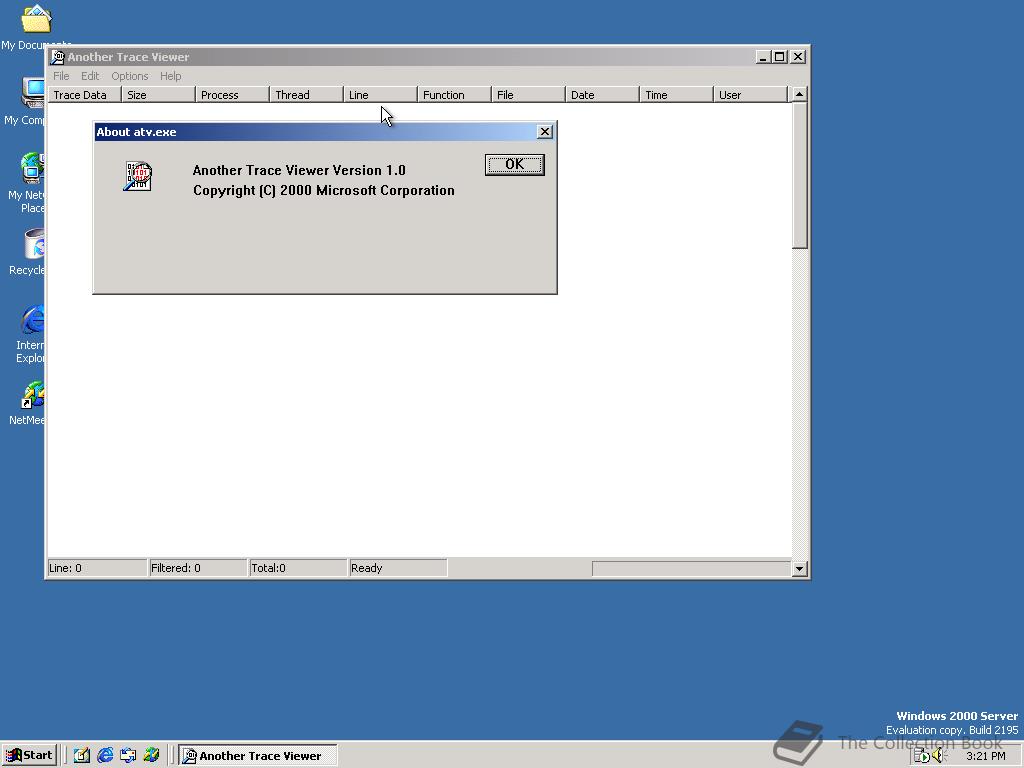Click the volume tray icon
Screen dimensions: 1024x768
pos(939,756)
